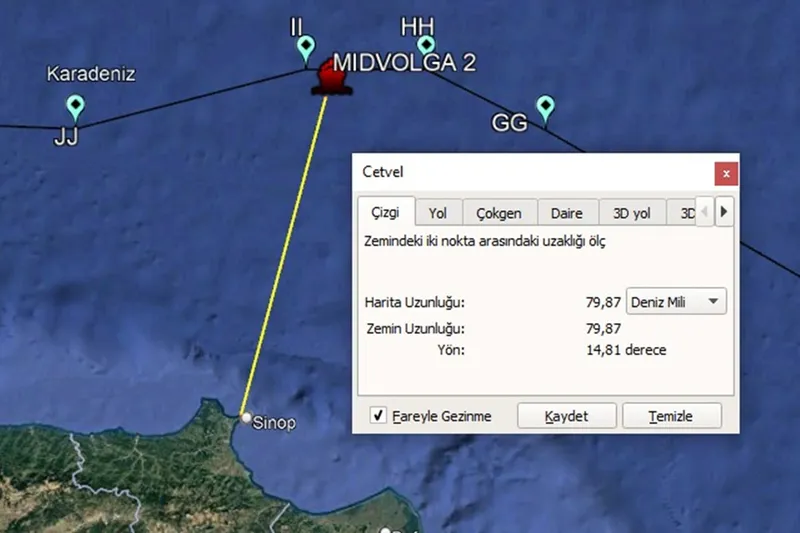Click the JJ placemark pin
The height and width of the screenshot is (533, 800).
click(74, 106)
